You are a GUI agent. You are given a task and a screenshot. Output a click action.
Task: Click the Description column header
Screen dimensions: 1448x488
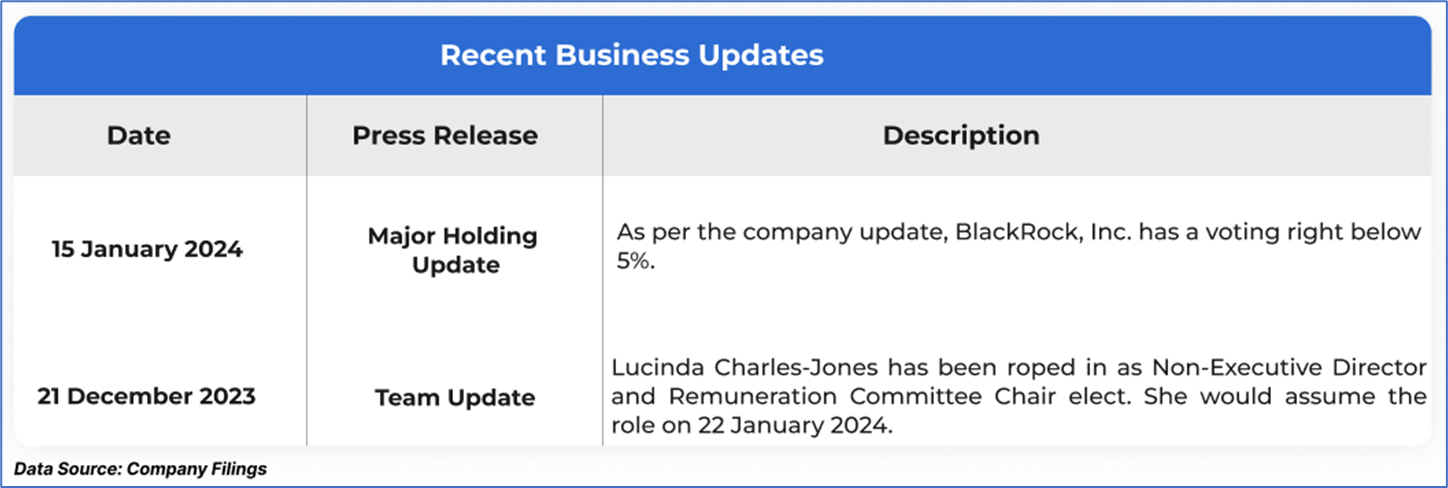[961, 135]
